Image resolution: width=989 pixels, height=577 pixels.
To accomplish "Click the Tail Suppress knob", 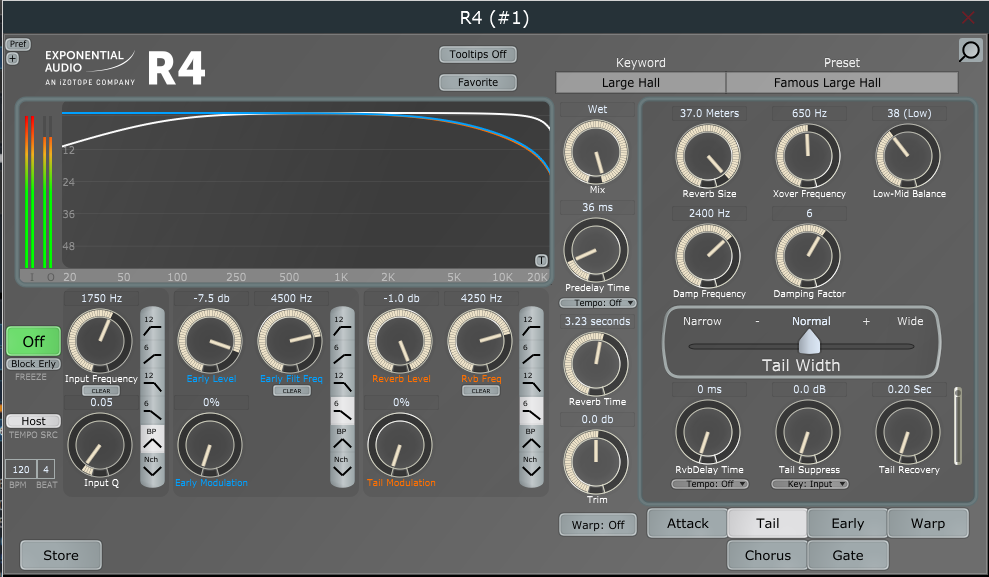I will (x=808, y=433).
